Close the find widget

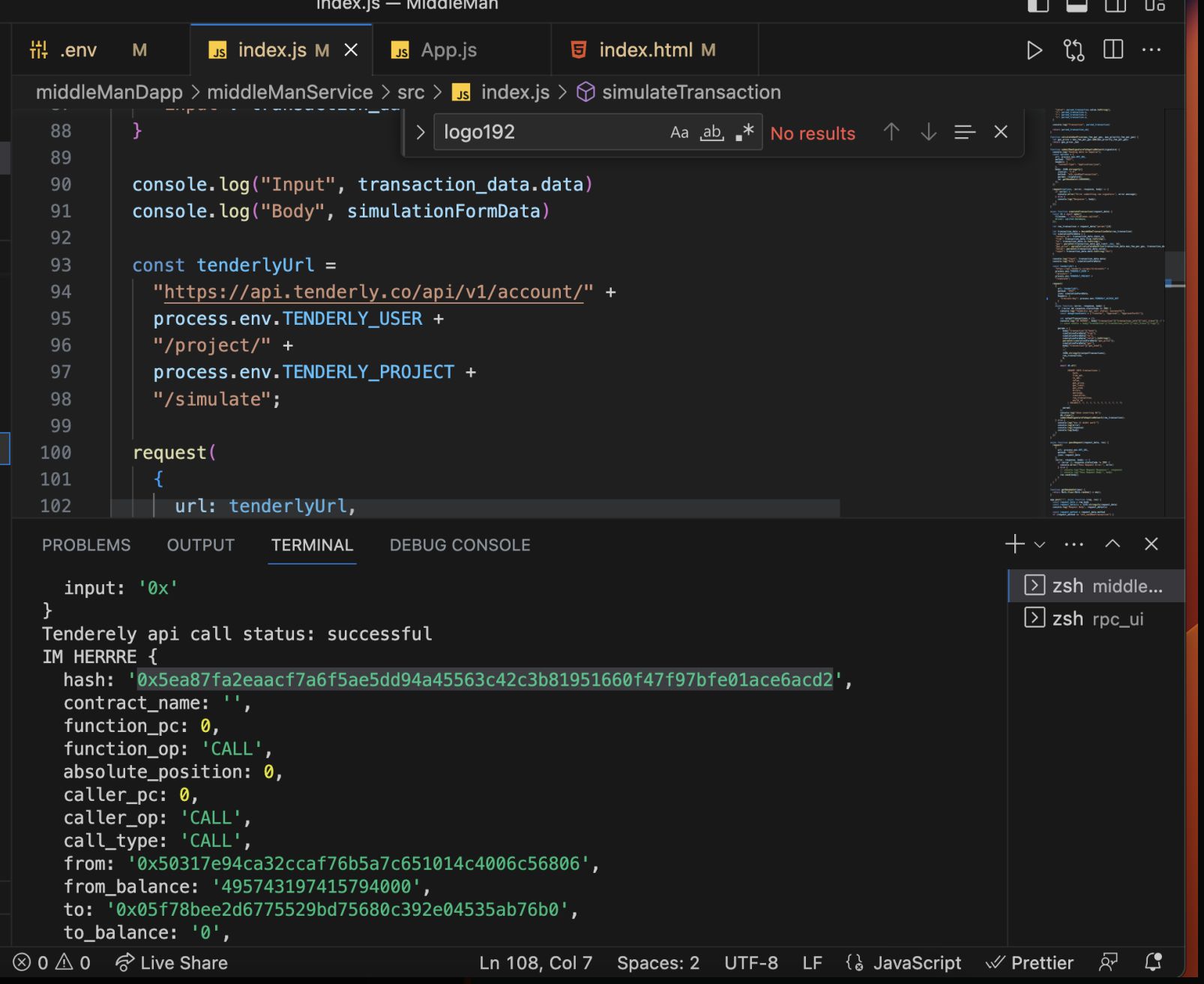[x=1001, y=132]
